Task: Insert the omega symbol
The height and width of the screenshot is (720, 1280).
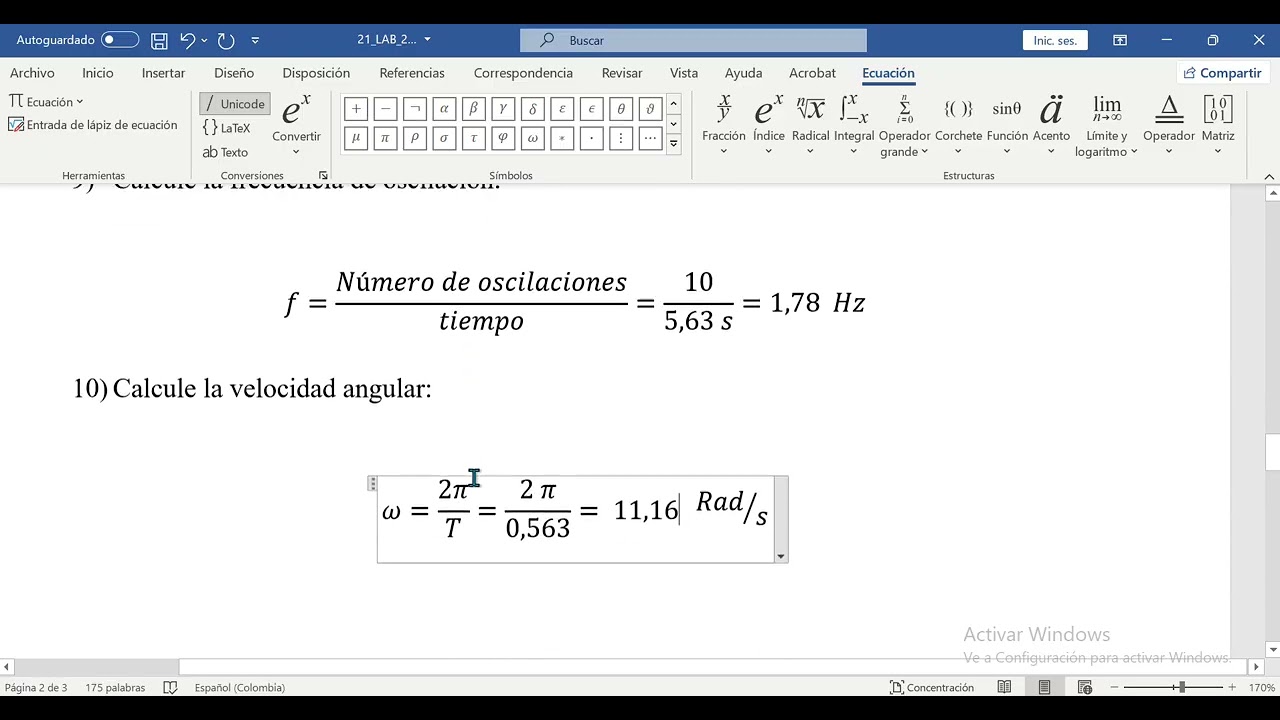Action: [x=532, y=138]
